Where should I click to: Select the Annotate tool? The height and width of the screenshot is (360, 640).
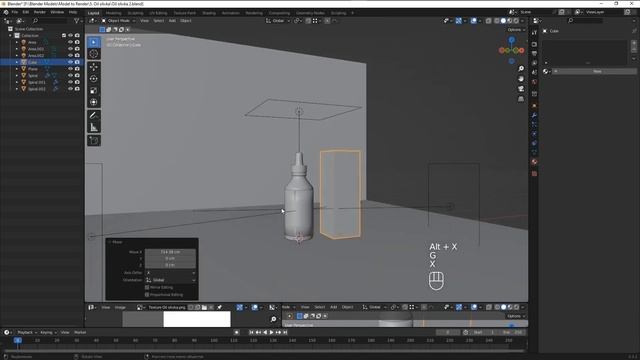click(94, 116)
